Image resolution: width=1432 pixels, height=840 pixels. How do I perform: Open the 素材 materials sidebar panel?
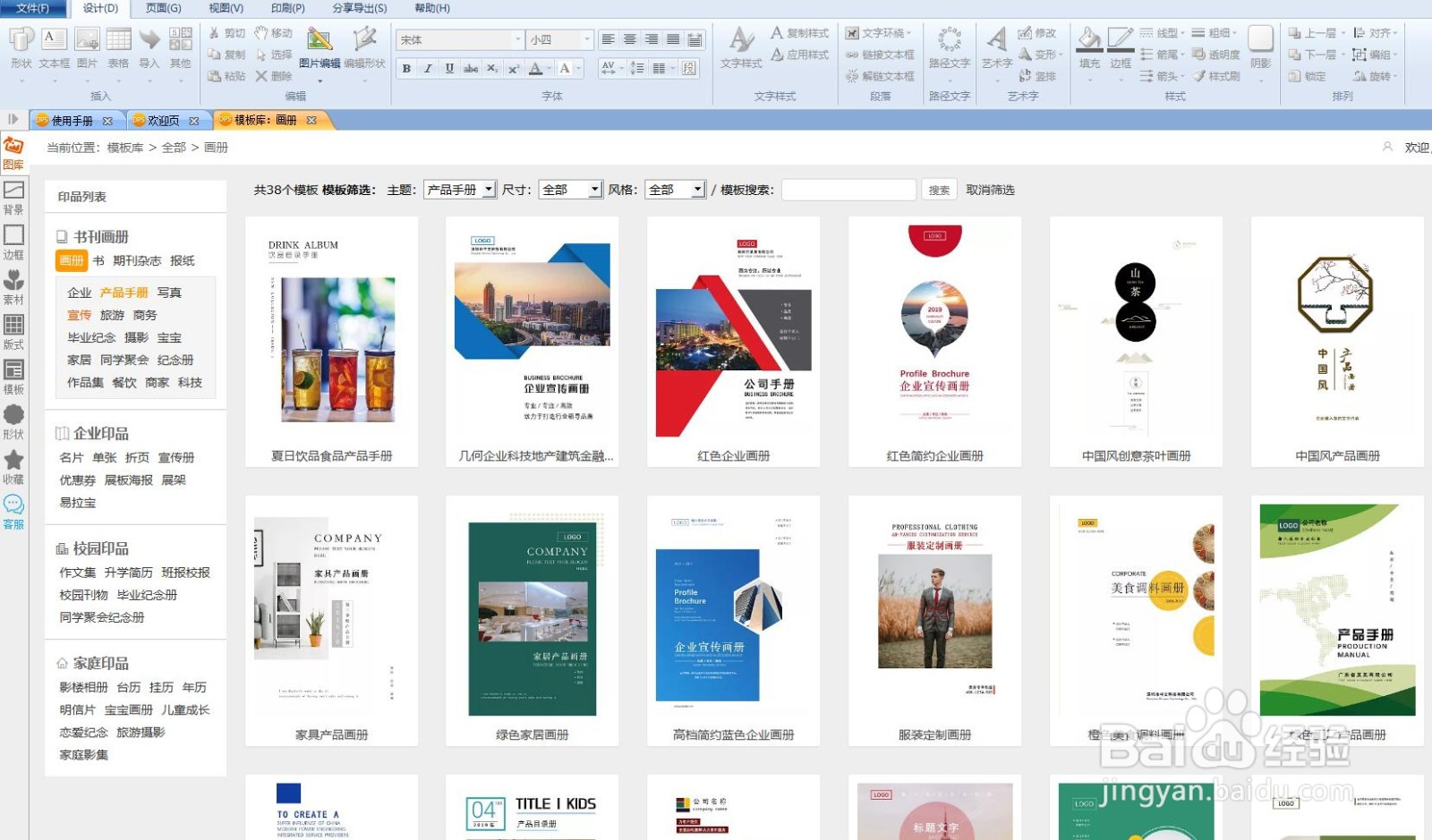(x=13, y=287)
